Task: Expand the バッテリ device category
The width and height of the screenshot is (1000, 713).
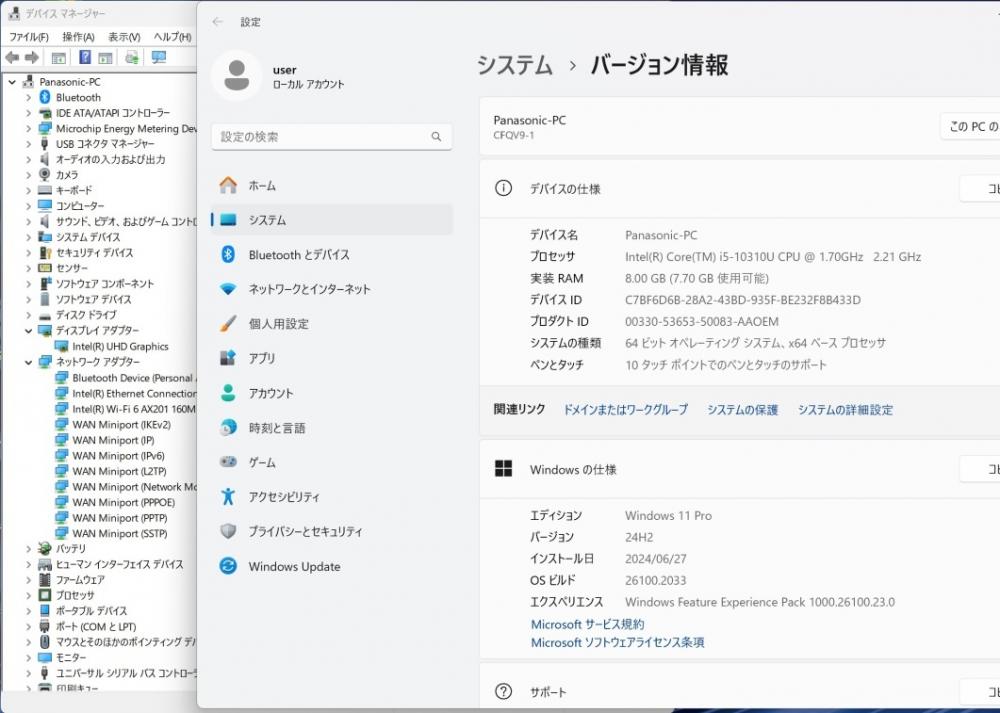Action: coord(28,549)
